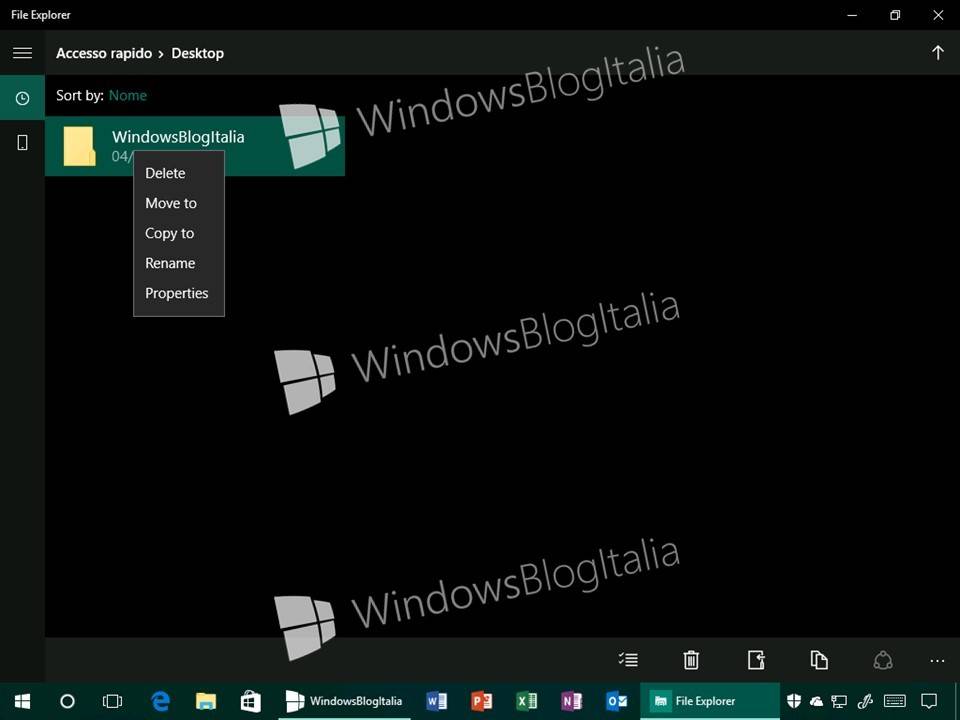Switch to WindowsBlogItalia taskbar app

point(344,701)
